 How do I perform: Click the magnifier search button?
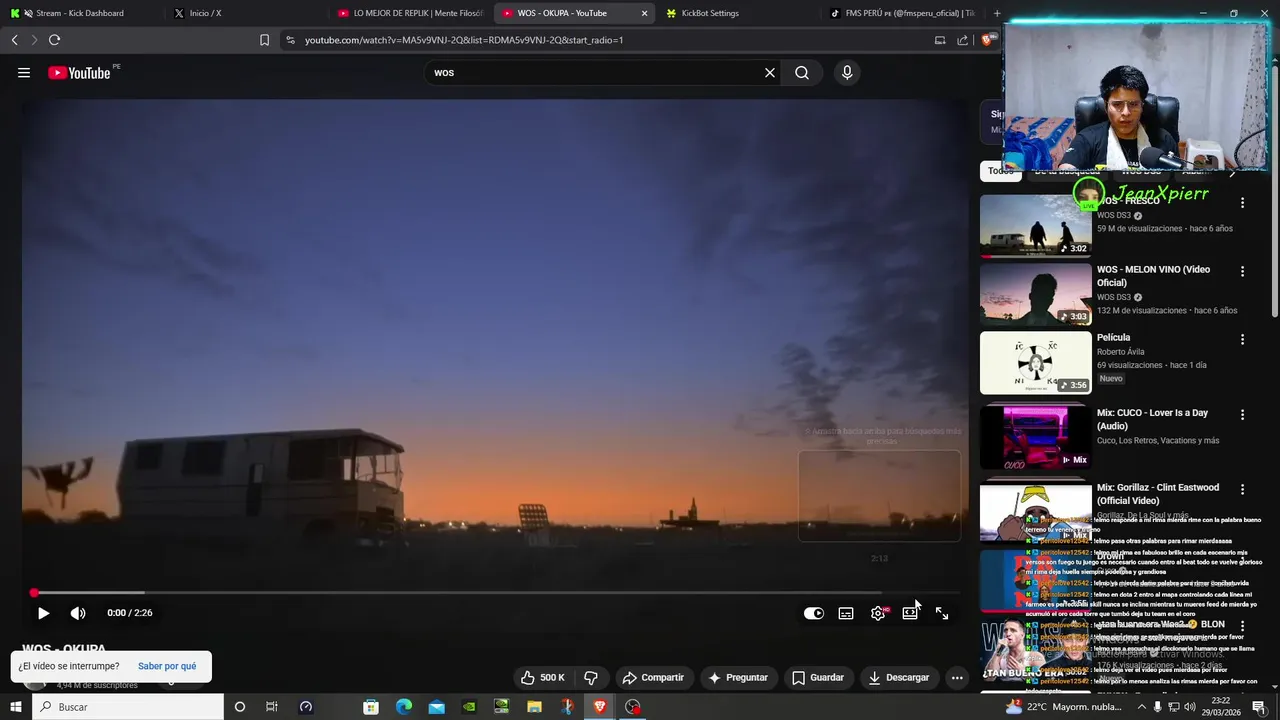(x=802, y=73)
